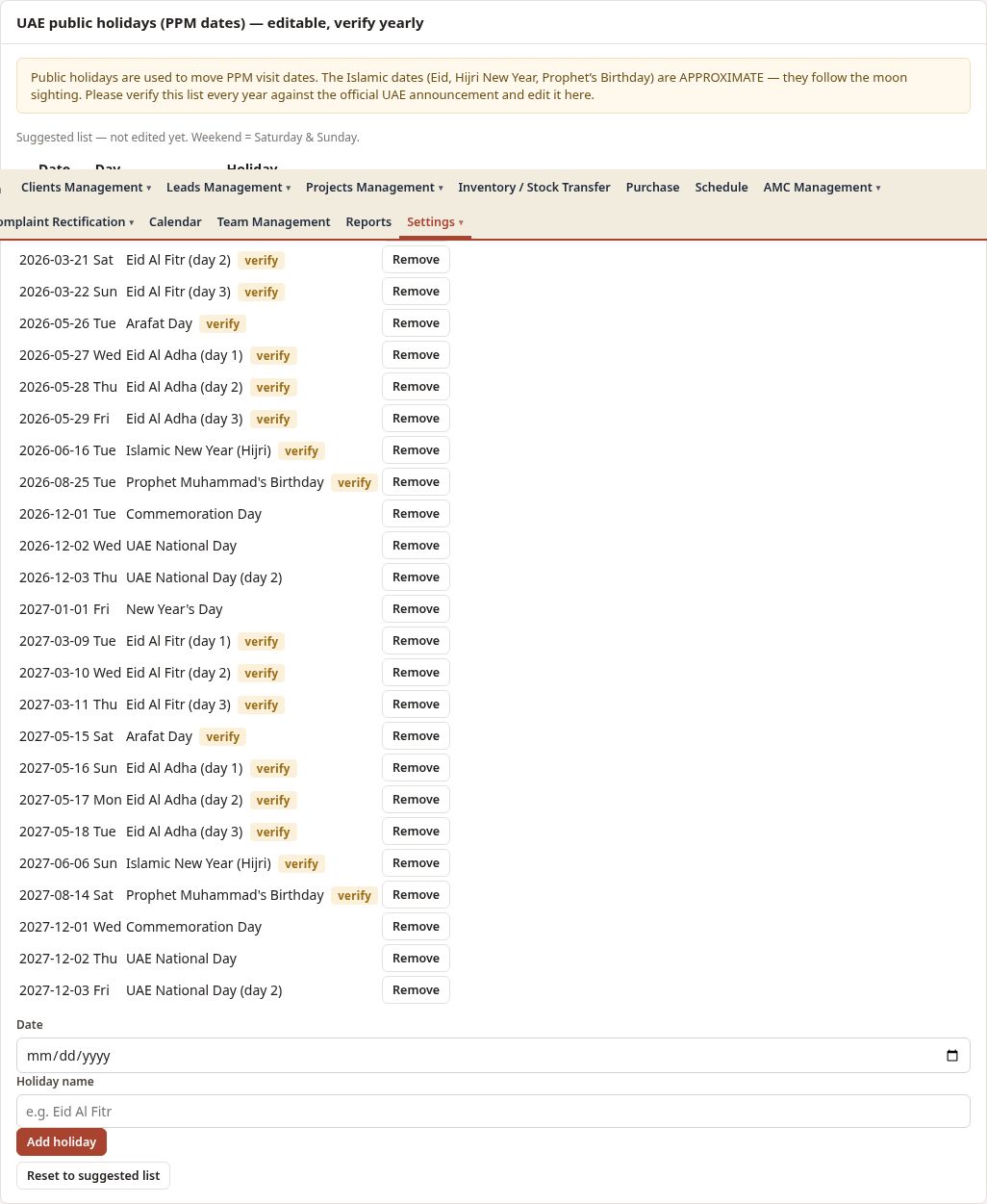Screen dimensions: 987x1204
Task: Remove 2027-01-01 New Year's Day
Action: point(416,609)
